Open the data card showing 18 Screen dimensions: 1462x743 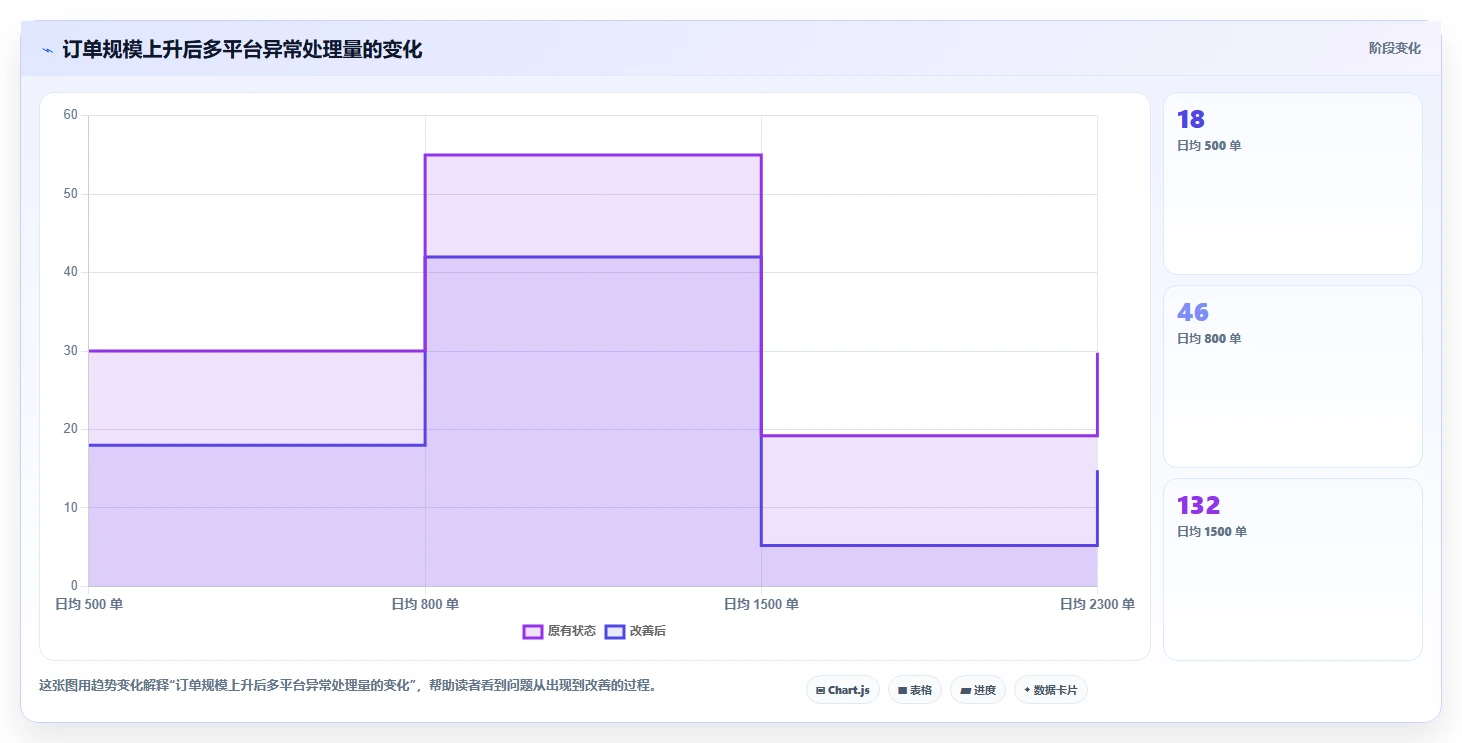point(1292,184)
